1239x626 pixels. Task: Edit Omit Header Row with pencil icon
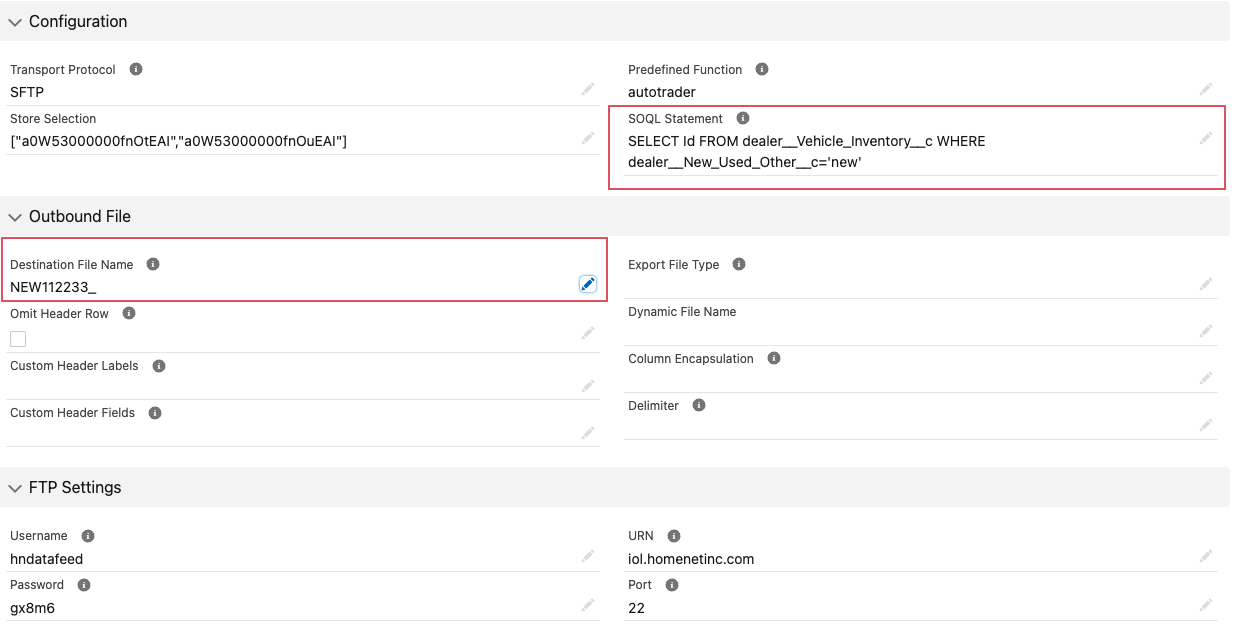588,333
